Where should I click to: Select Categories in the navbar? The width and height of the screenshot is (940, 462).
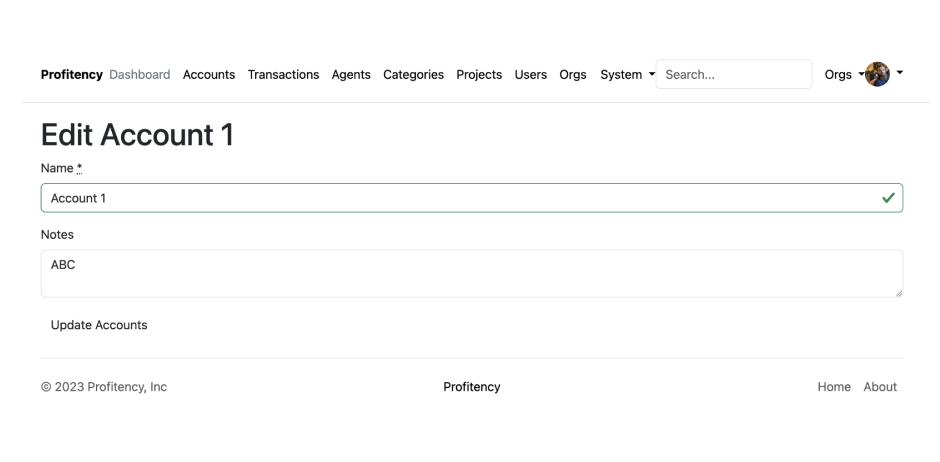(413, 74)
